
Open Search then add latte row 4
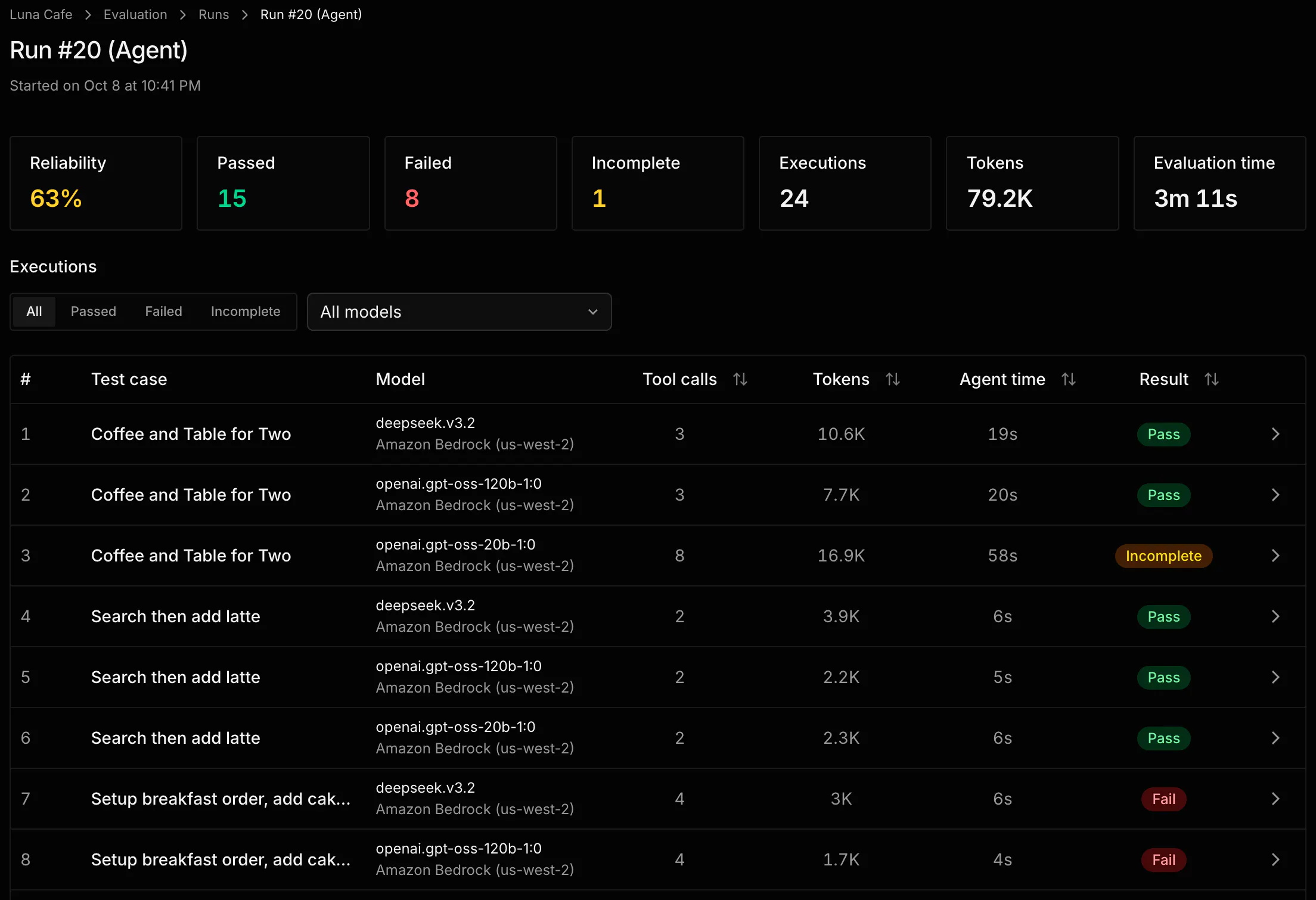(658, 616)
